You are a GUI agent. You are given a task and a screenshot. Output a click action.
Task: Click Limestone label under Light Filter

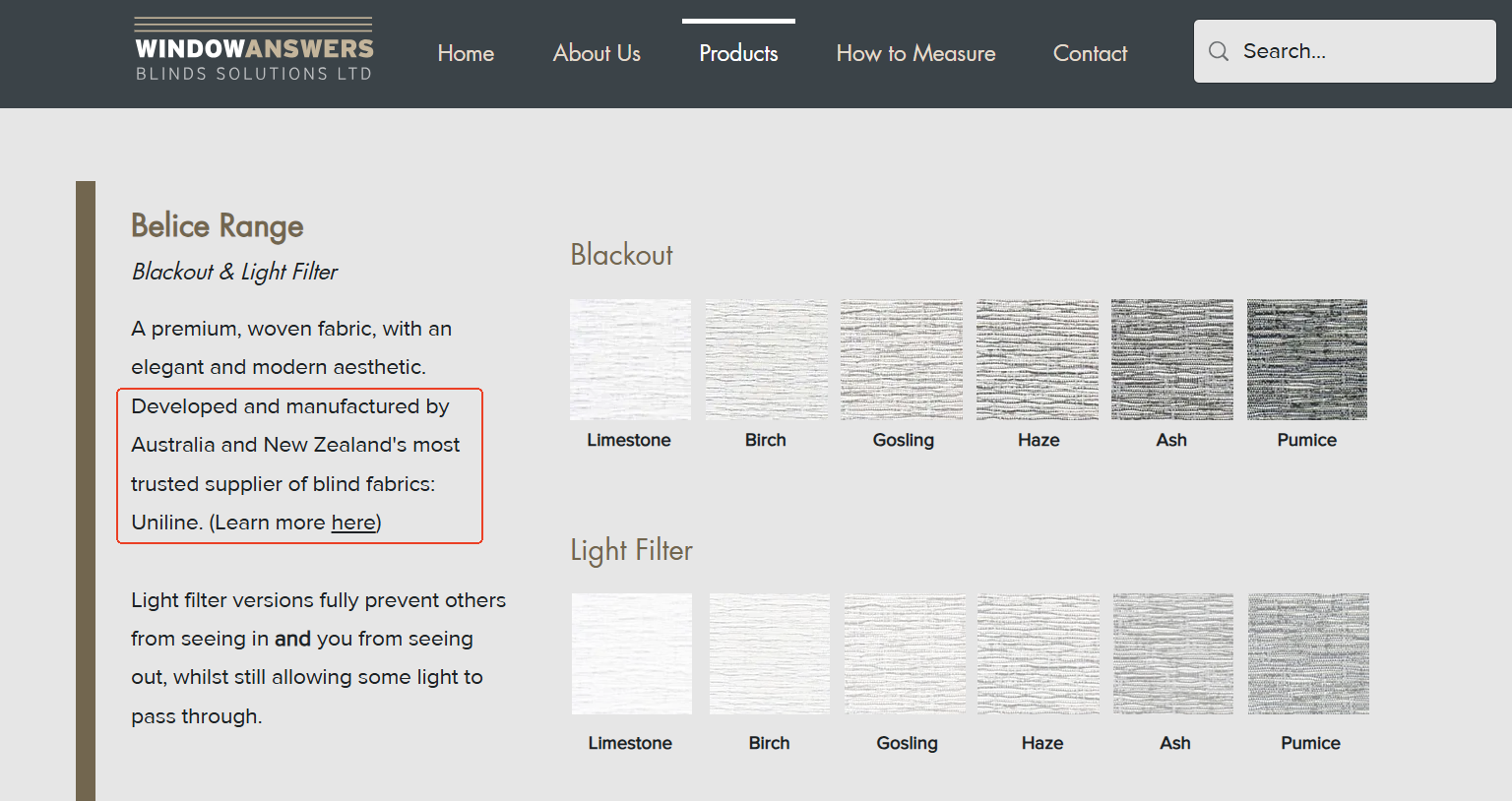point(630,743)
